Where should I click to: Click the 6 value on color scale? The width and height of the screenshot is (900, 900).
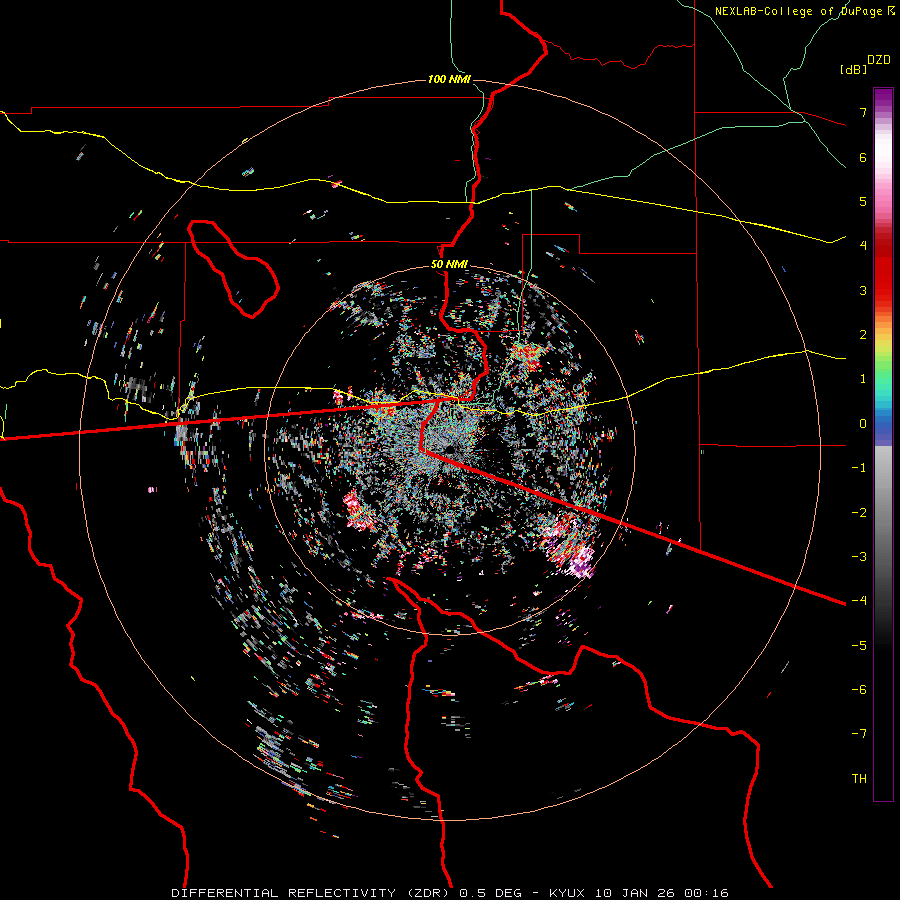coord(863,157)
